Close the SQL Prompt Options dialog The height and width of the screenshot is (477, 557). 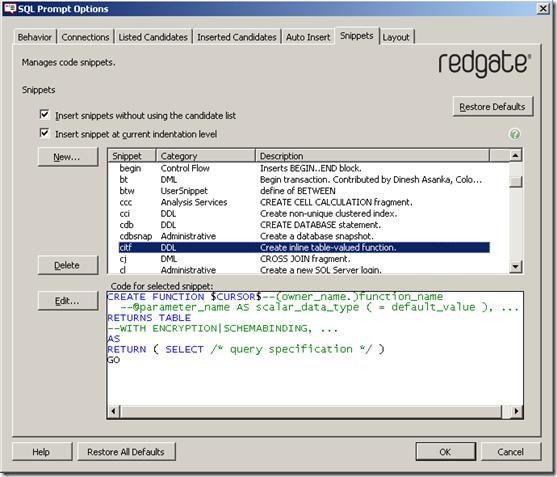click(544, 9)
